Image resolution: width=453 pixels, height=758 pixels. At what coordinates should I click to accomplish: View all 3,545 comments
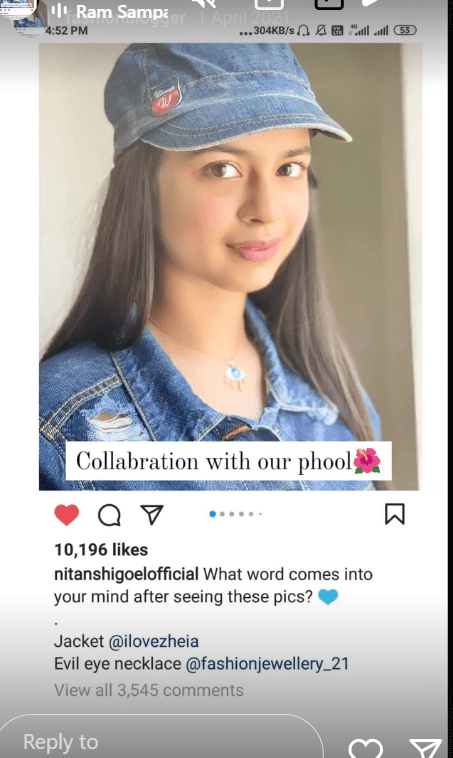tap(148, 690)
